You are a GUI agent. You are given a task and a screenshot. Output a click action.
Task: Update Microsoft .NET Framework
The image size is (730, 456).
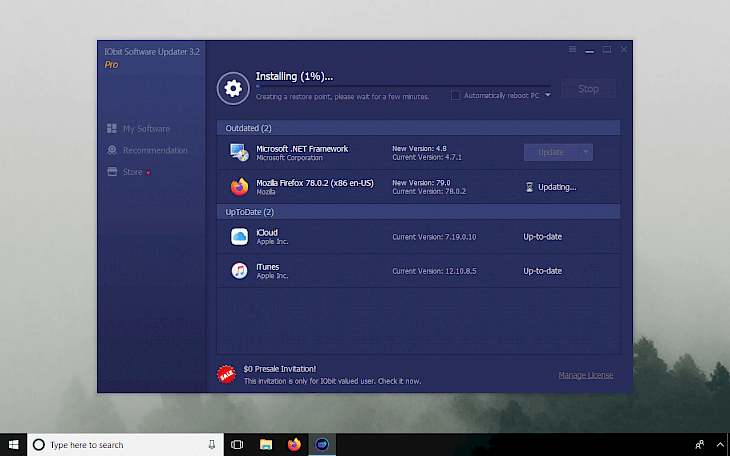tap(551, 152)
